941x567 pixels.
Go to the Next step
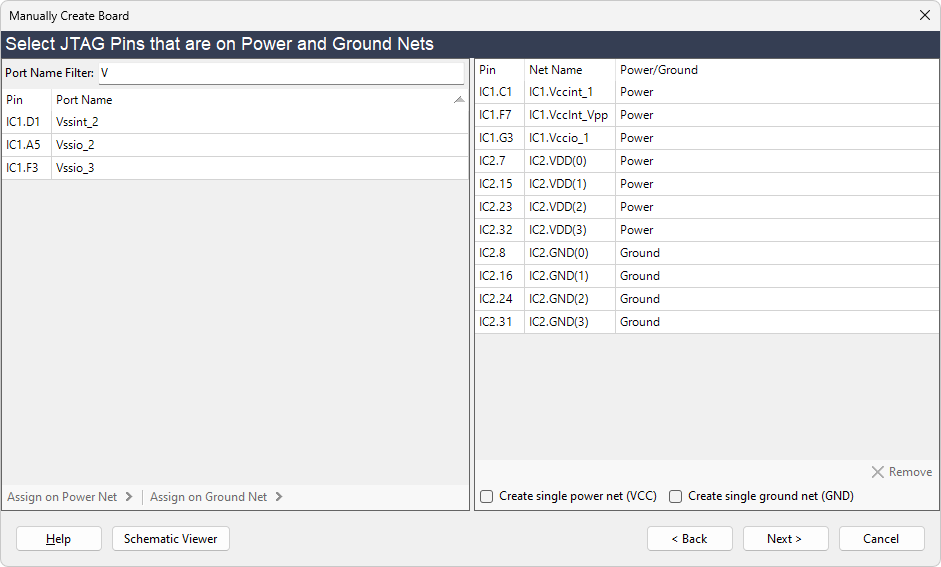click(785, 539)
